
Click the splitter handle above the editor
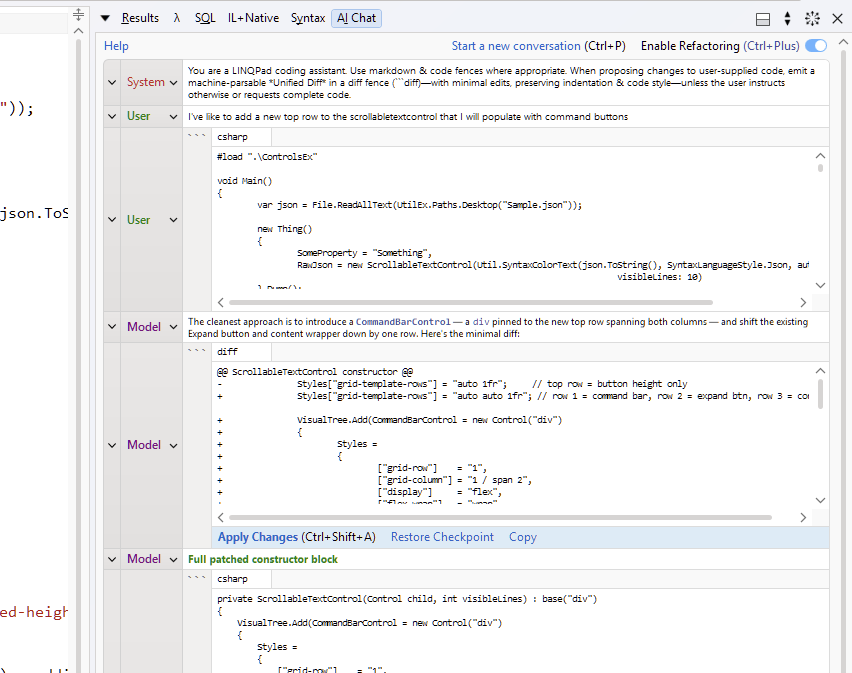[79, 15]
